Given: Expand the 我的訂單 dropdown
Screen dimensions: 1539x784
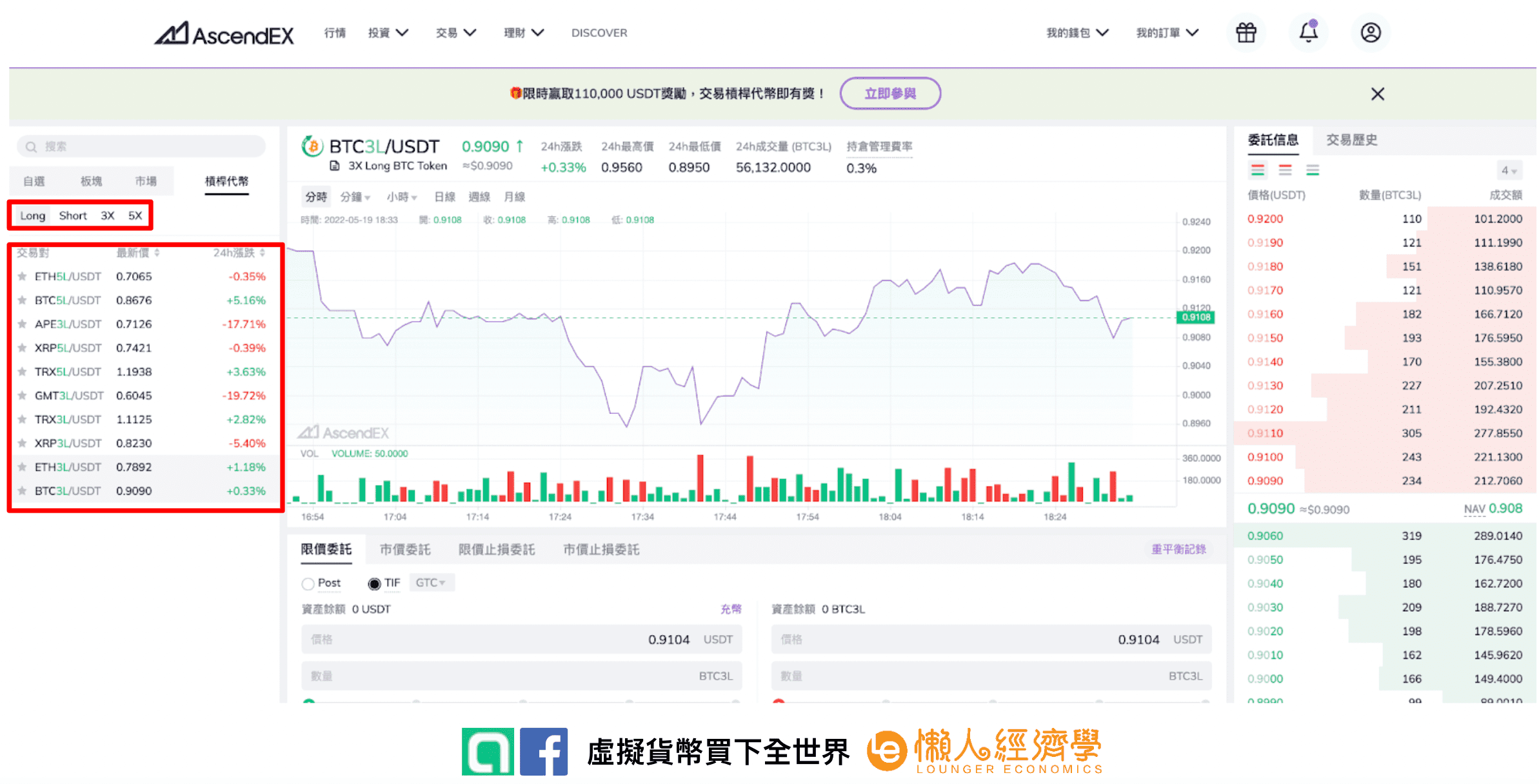Looking at the screenshot, I should (x=1167, y=33).
